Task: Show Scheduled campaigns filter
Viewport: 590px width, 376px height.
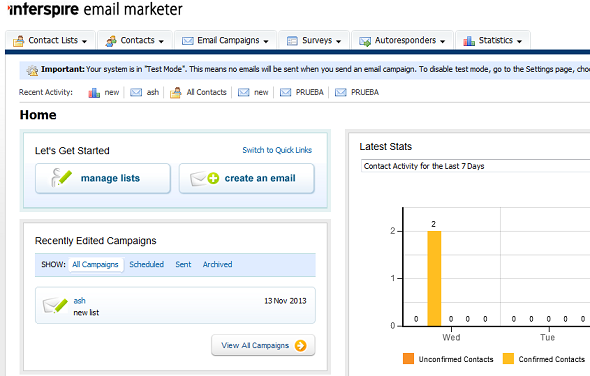Action: point(146,265)
